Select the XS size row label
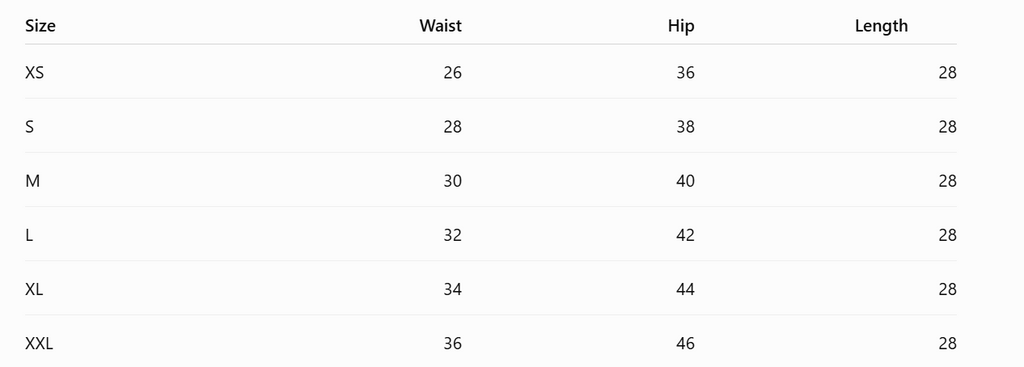 point(35,72)
